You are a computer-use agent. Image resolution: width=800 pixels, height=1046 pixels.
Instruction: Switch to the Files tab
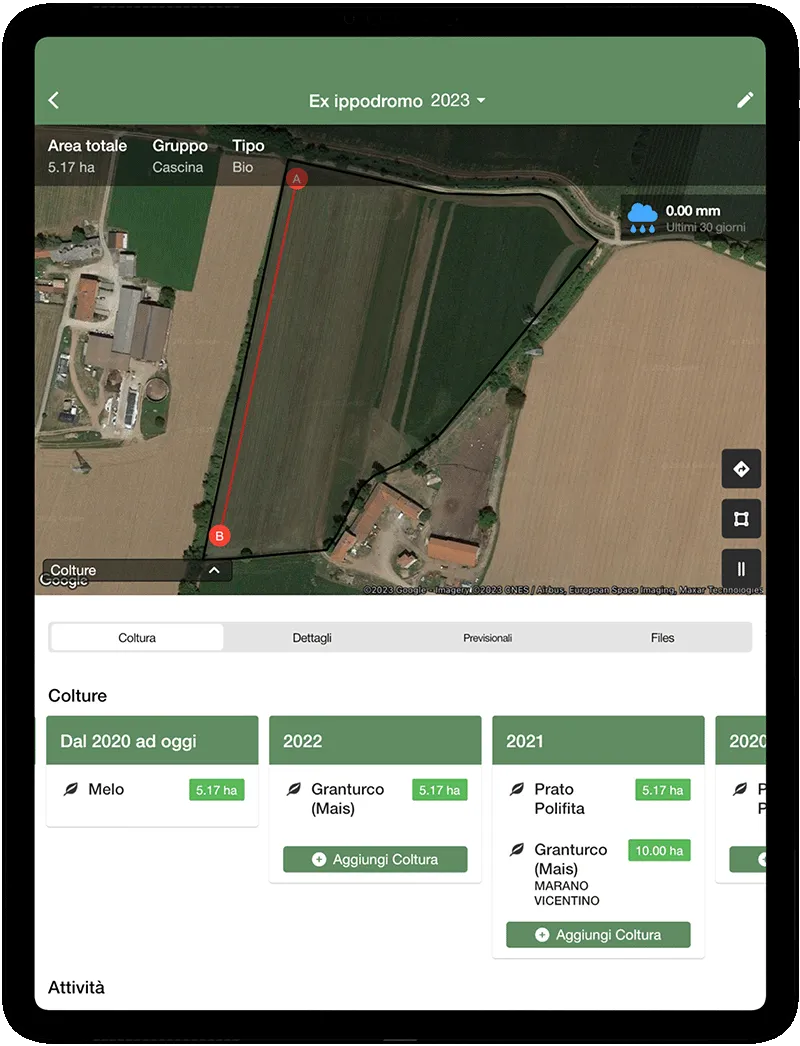pyautogui.click(x=663, y=638)
